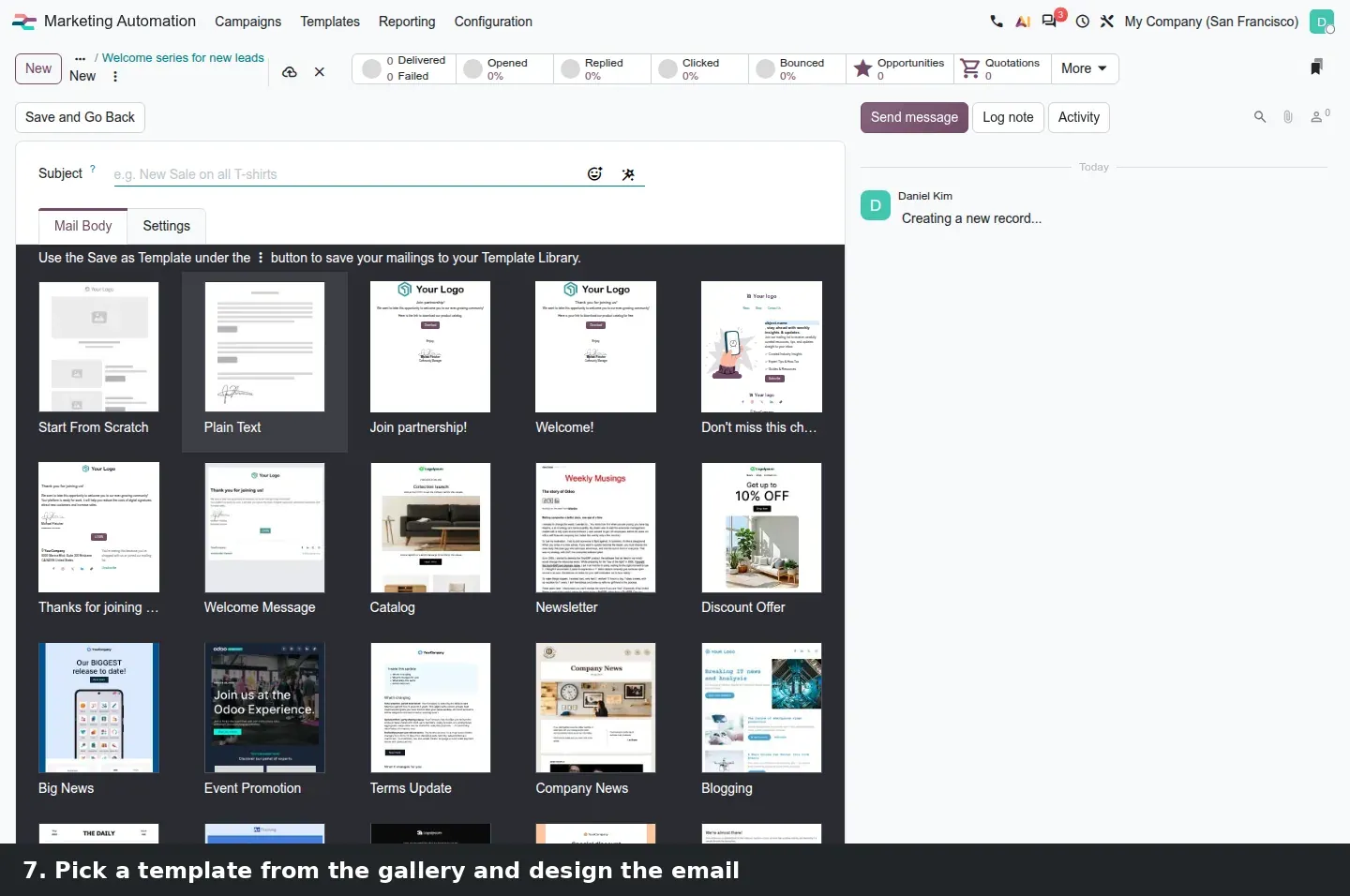Click the debug tools wrench icon
Viewport: 1350px width, 896px height.
coord(1107,21)
